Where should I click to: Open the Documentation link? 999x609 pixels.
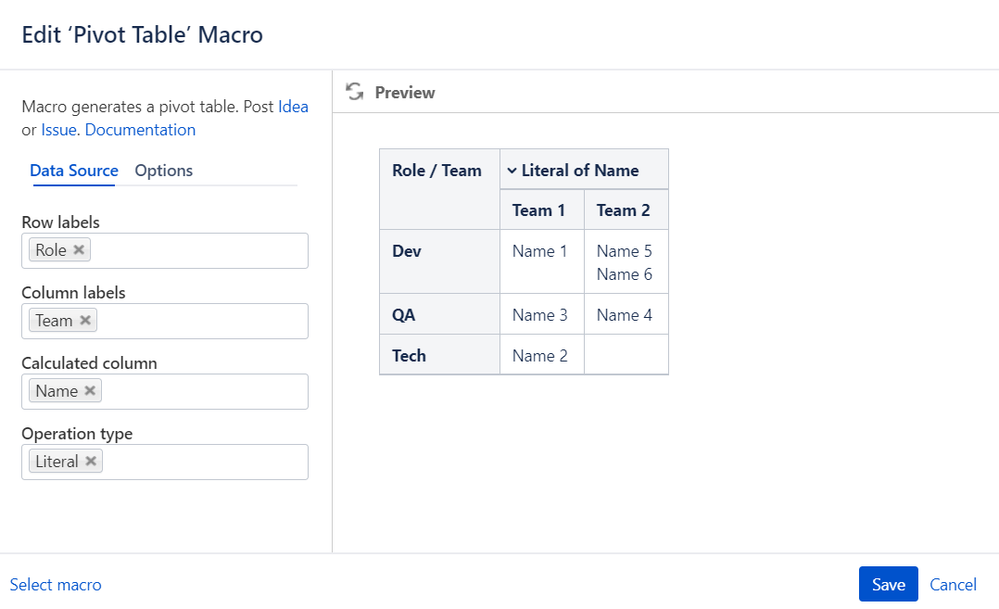(x=140, y=130)
